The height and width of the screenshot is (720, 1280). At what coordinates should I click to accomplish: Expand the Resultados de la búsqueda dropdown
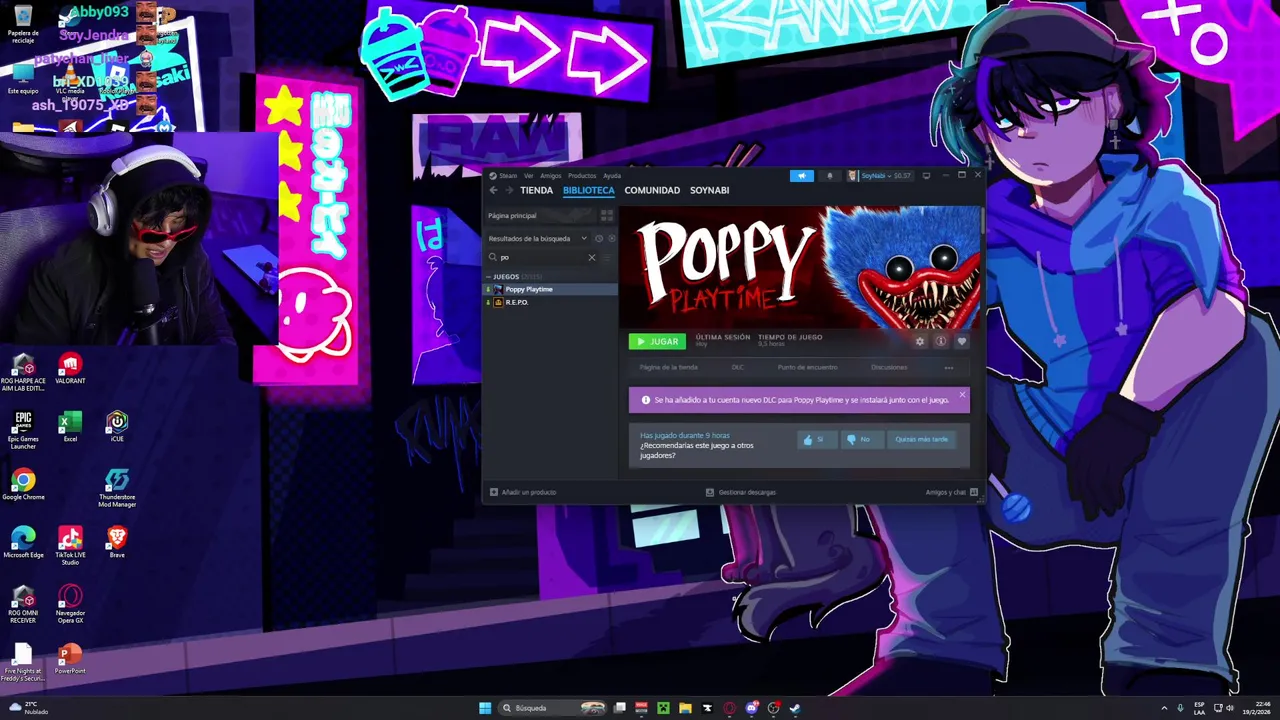538,238
